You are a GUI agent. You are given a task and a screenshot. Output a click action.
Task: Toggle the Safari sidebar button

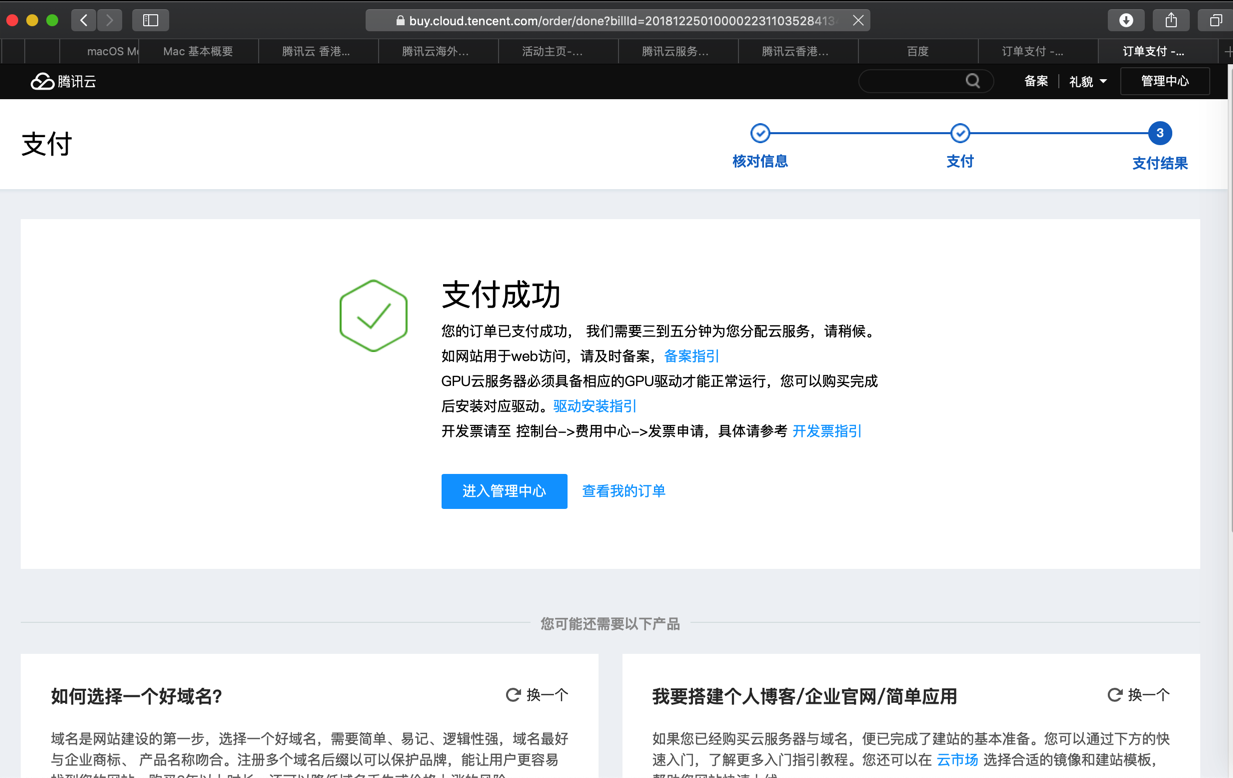(150, 20)
